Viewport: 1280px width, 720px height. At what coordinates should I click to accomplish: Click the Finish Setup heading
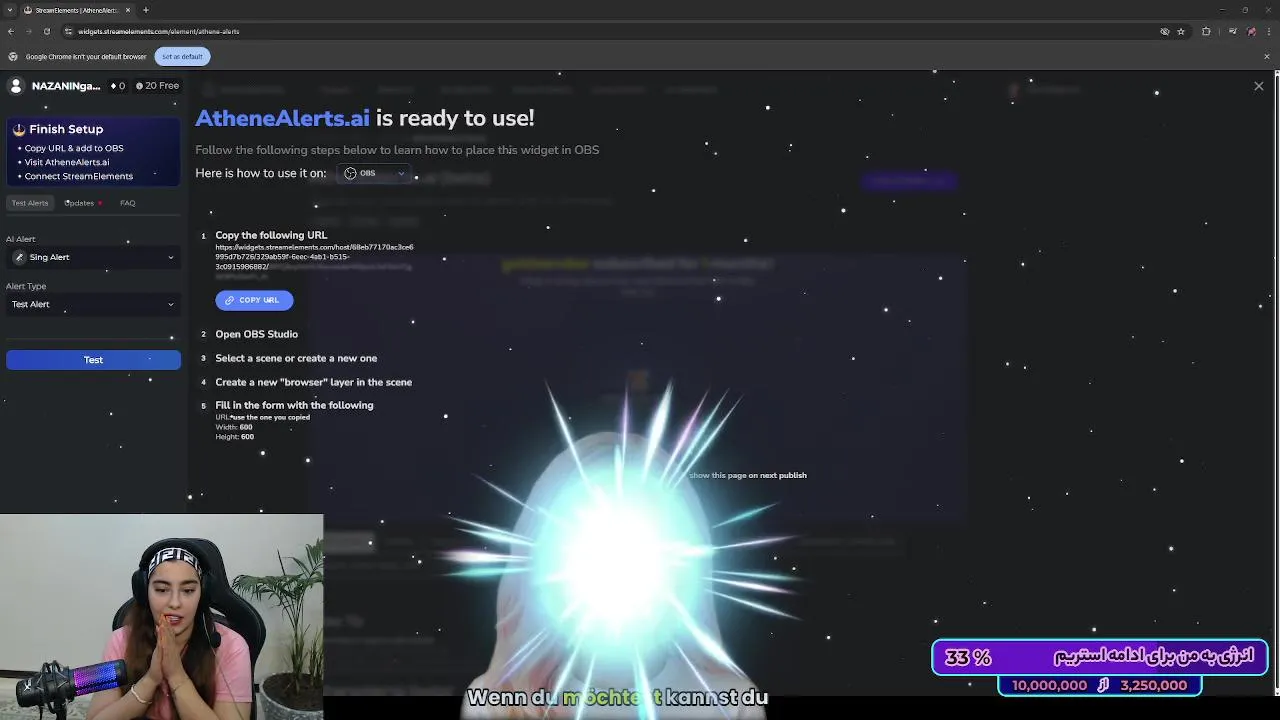click(66, 129)
